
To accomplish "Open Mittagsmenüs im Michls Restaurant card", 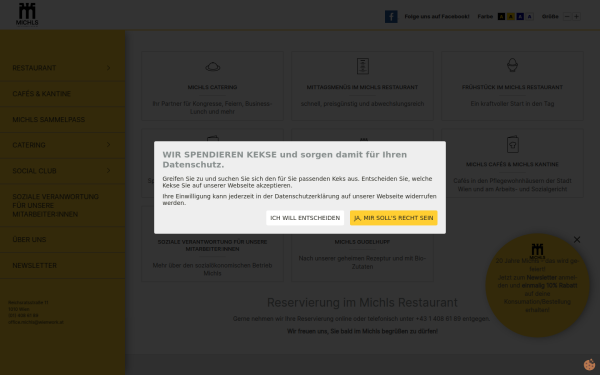I will pos(362,87).
